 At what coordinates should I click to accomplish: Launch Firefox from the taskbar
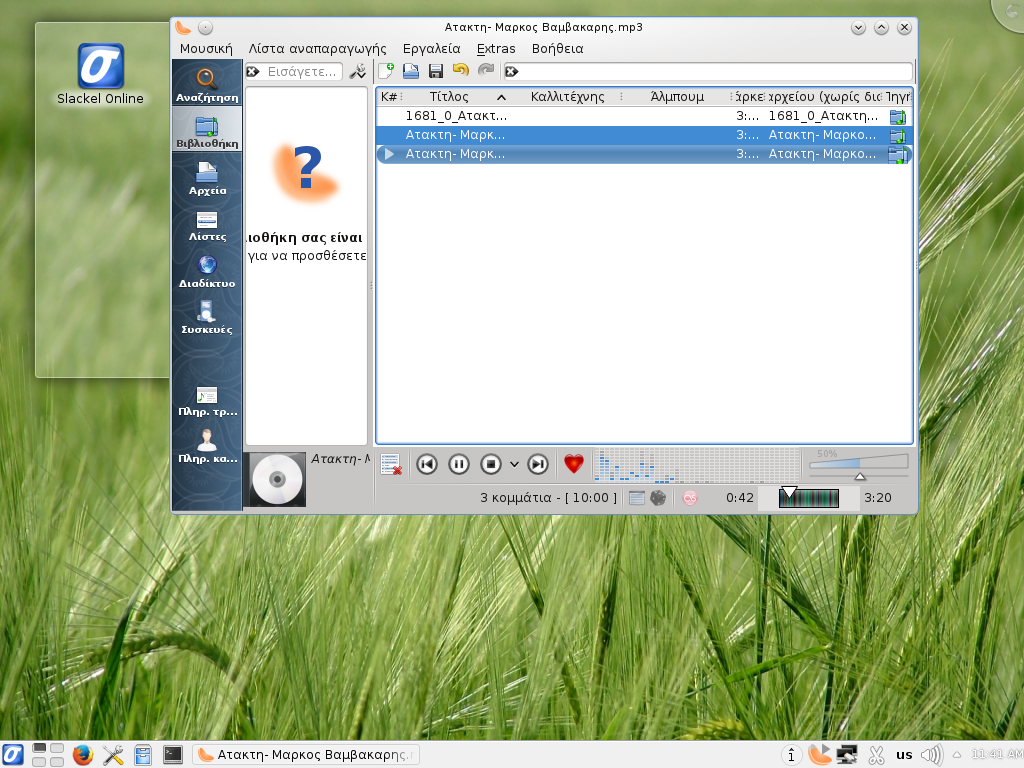[x=82, y=755]
